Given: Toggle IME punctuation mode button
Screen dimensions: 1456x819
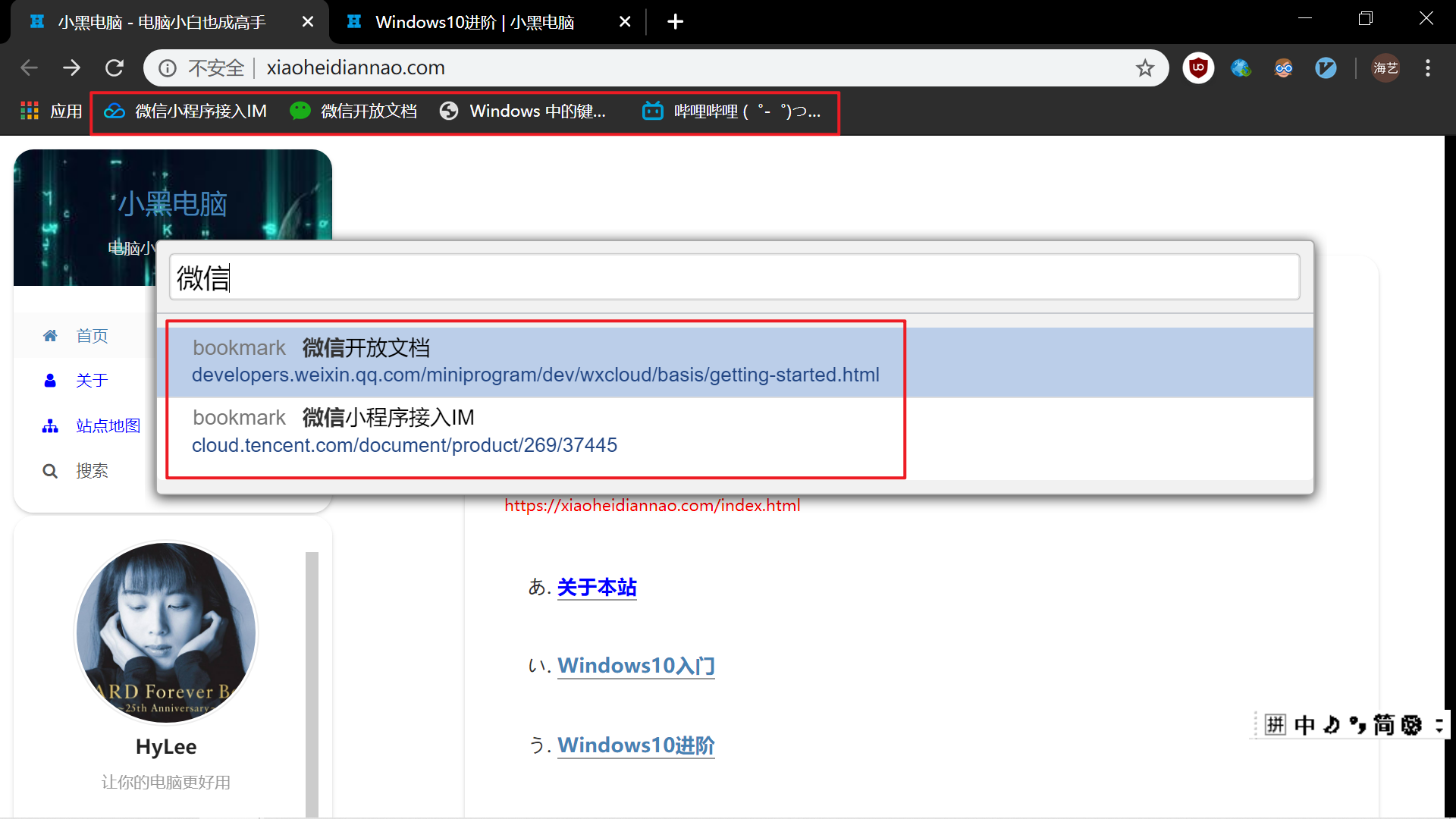Looking at the screenshot, I should tap(1357, 725).
